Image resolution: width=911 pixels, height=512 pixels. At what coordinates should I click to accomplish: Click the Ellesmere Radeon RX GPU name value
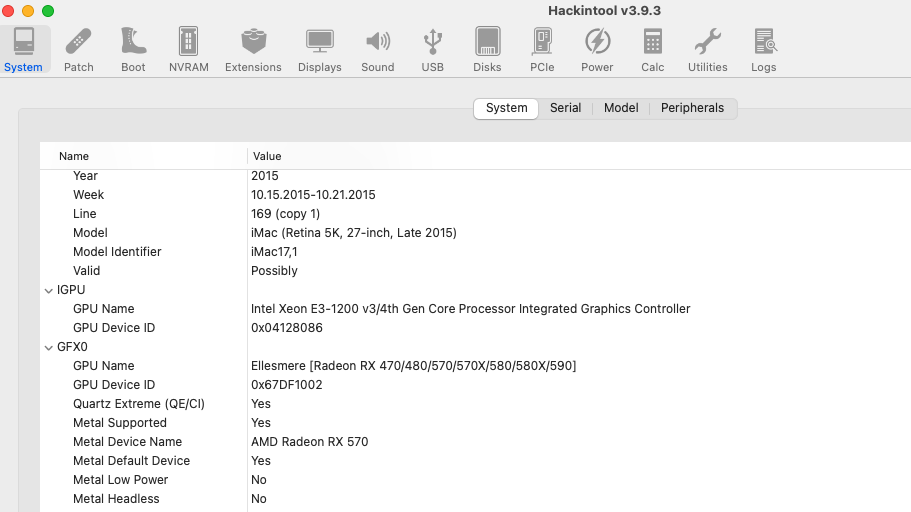click(x=414, y=366)
